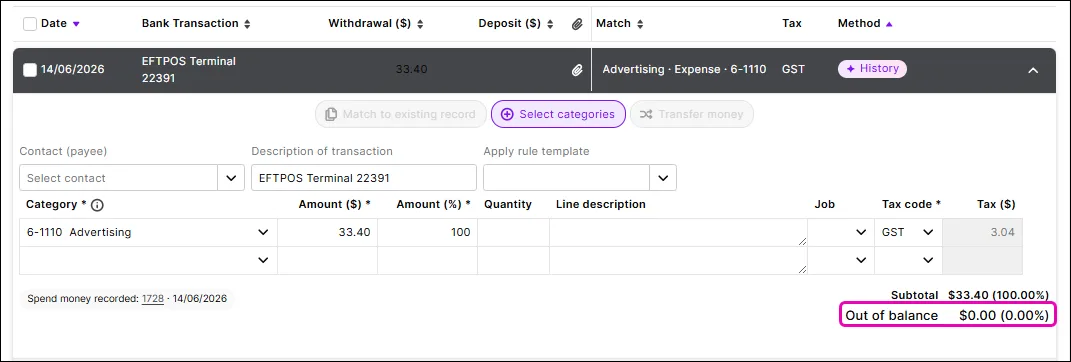Click the Line description field in the Advertising row
The image size is (1071, 362).
pyautogui.click(x=678, y=232)
